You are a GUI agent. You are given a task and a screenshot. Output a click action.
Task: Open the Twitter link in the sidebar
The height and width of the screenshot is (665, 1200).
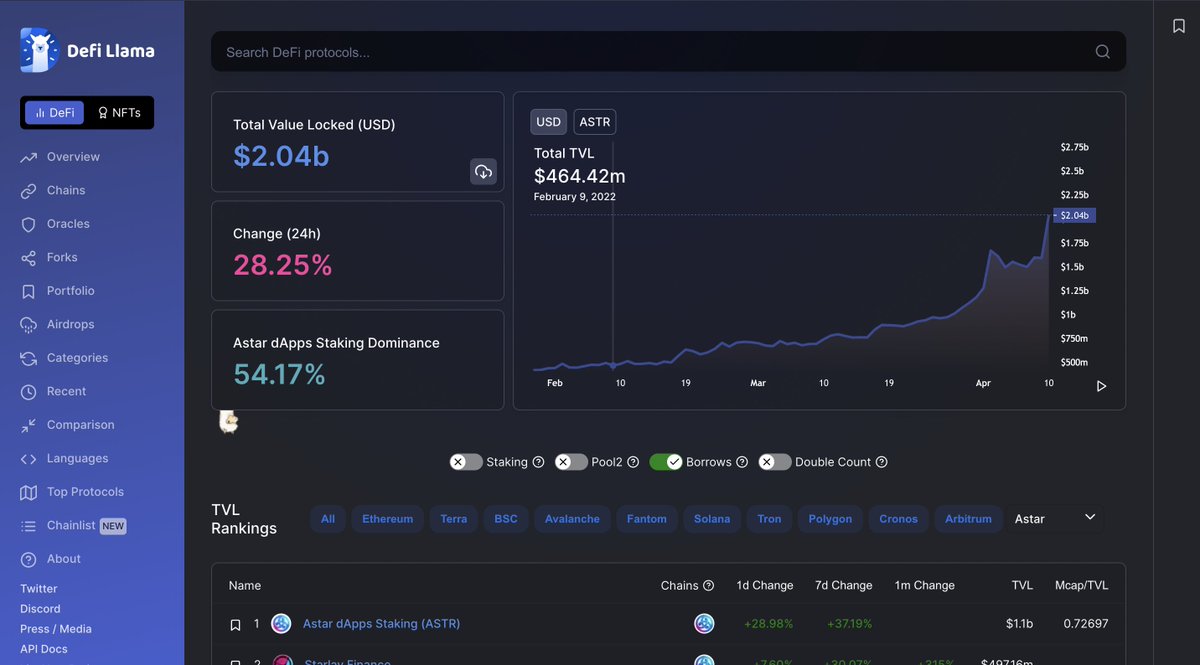point(39,589)
